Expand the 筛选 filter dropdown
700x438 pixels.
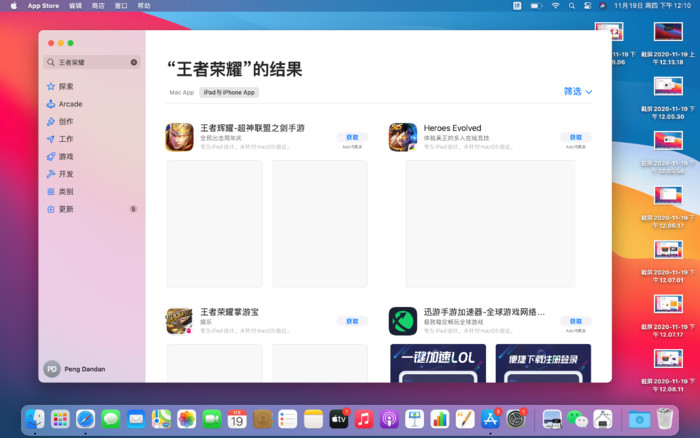tap(578, 91)
